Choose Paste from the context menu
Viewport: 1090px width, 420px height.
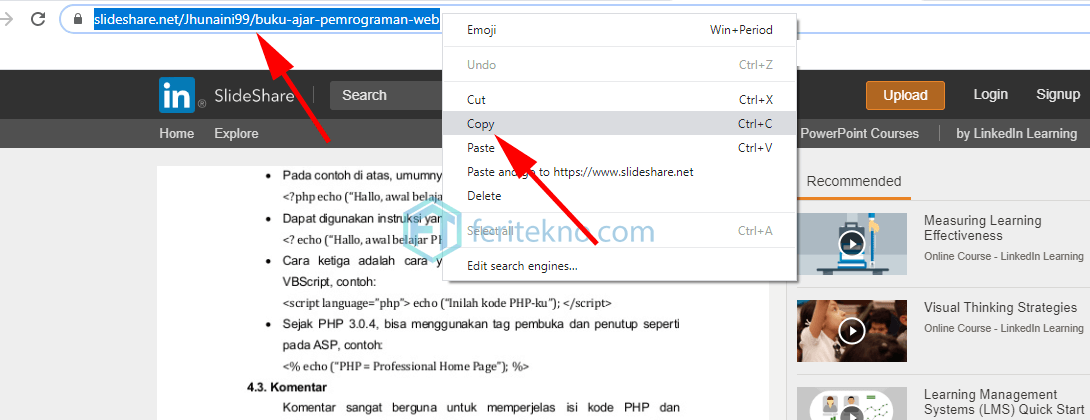(x=620, y=148)
